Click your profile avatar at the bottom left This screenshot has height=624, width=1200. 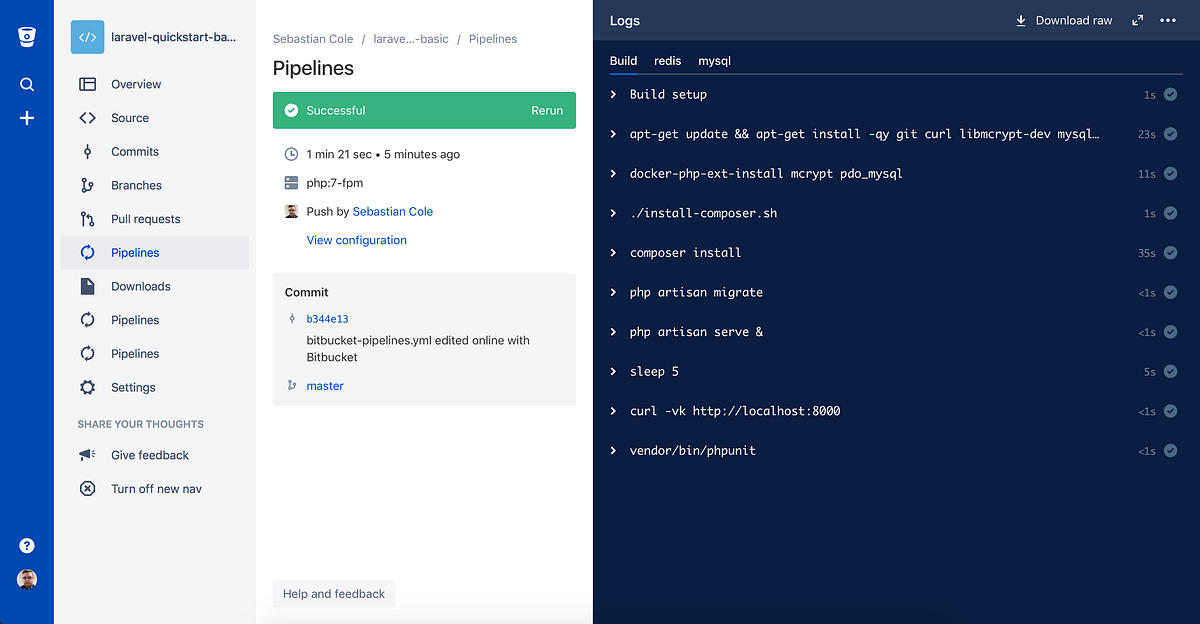[x=26, y=579]
